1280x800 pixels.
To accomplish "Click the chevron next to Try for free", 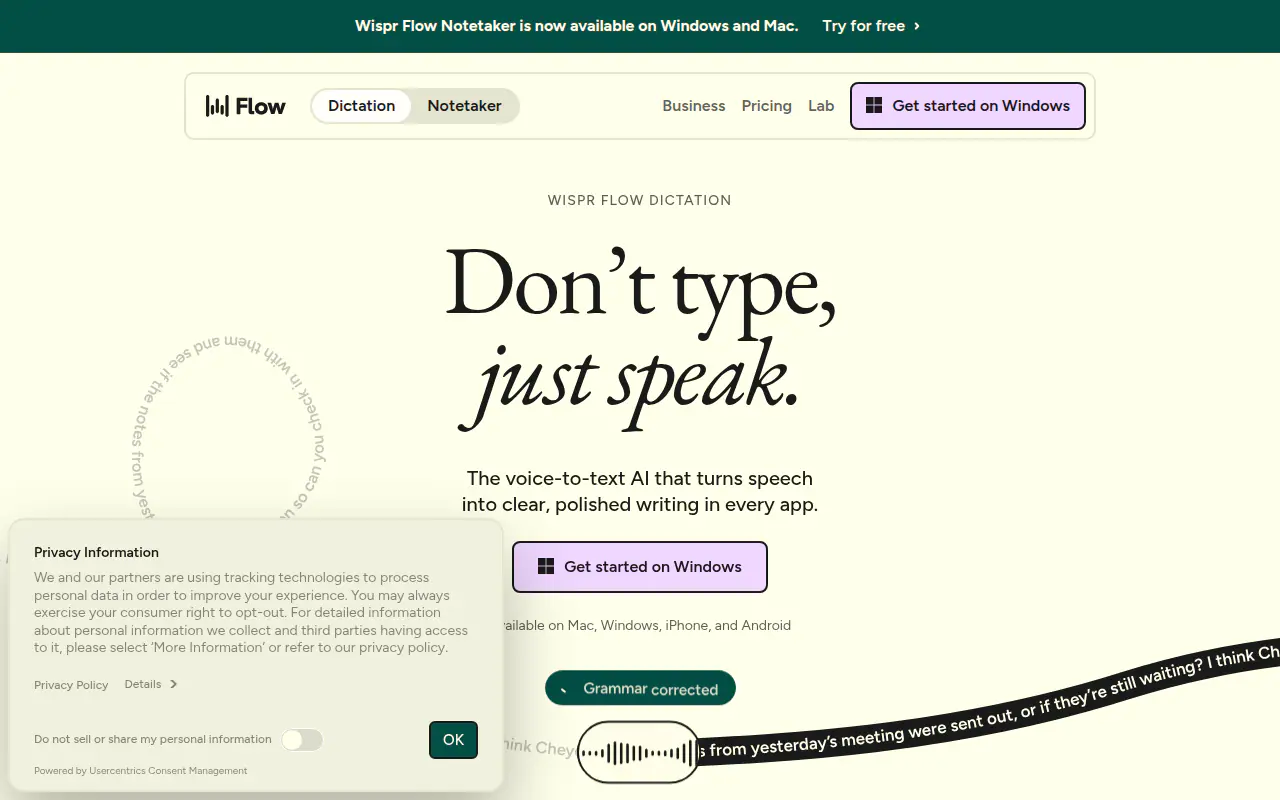I will tap(917, 26).
